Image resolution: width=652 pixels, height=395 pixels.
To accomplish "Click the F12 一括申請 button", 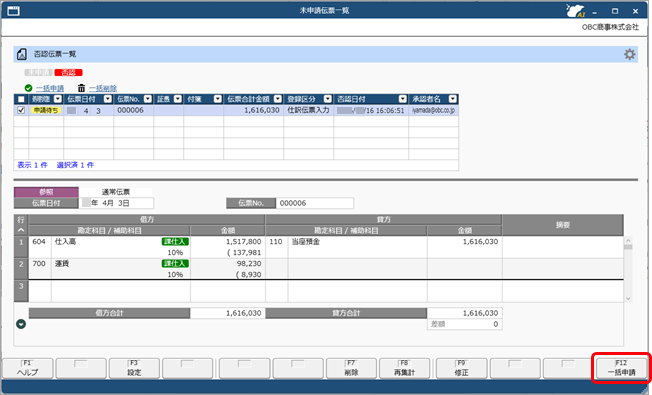I will tap(621, 368).
